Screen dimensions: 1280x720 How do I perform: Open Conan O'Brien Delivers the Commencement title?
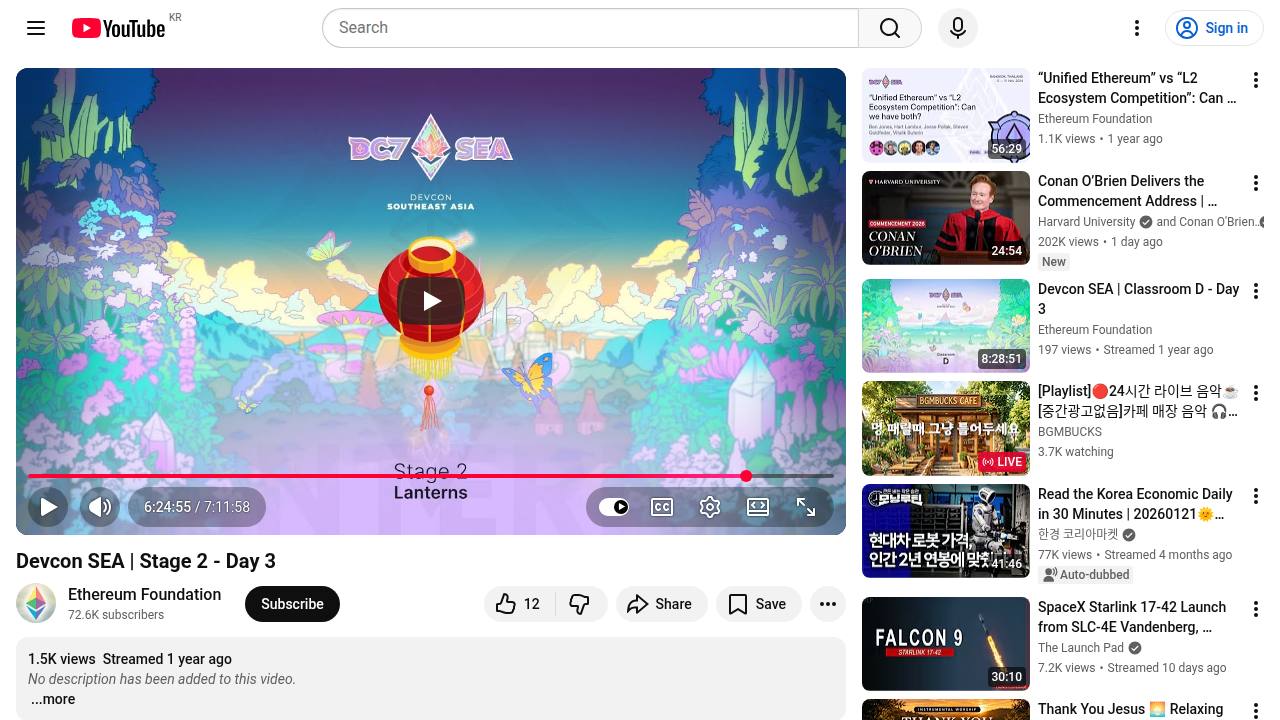click(x=1128, y=191)
